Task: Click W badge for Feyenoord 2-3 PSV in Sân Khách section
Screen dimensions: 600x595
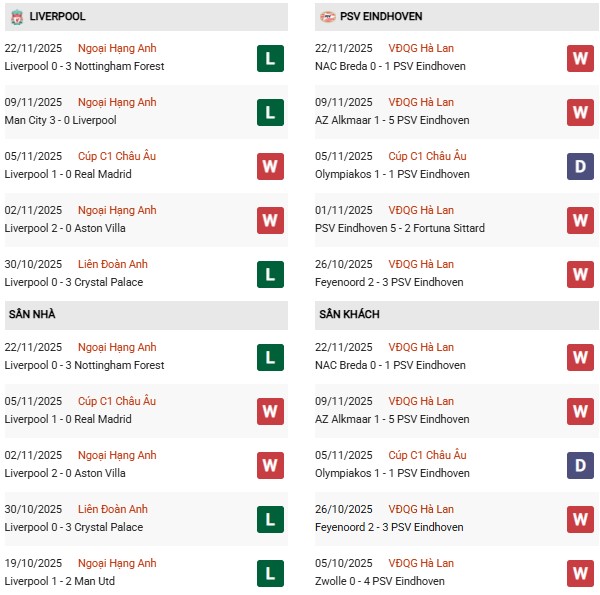Action: click(x=580, y=519)
